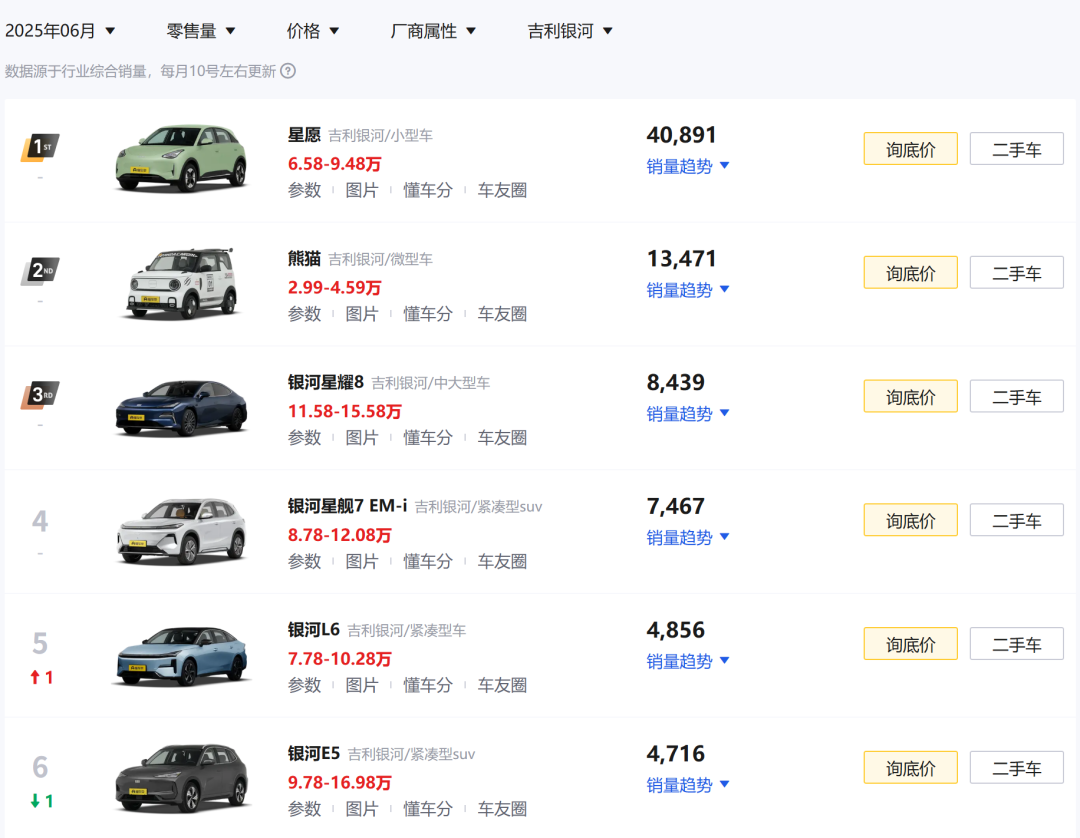The width and height of the screenshot is (1080, 838).
Task: Click the 2nd place rank badge
Action: [x=40, y=271]
